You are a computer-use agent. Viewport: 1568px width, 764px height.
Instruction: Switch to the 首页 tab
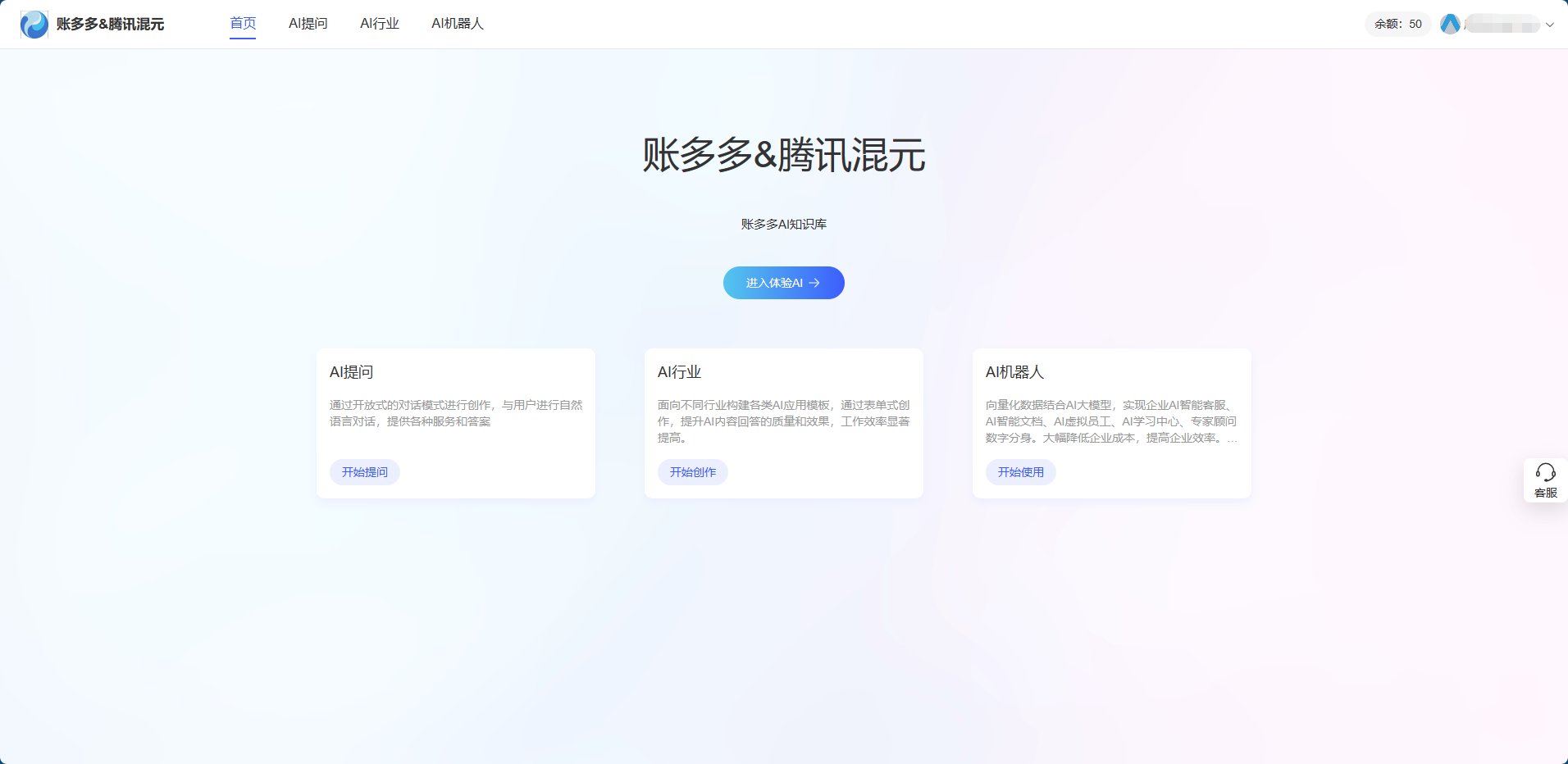(243, 24)
